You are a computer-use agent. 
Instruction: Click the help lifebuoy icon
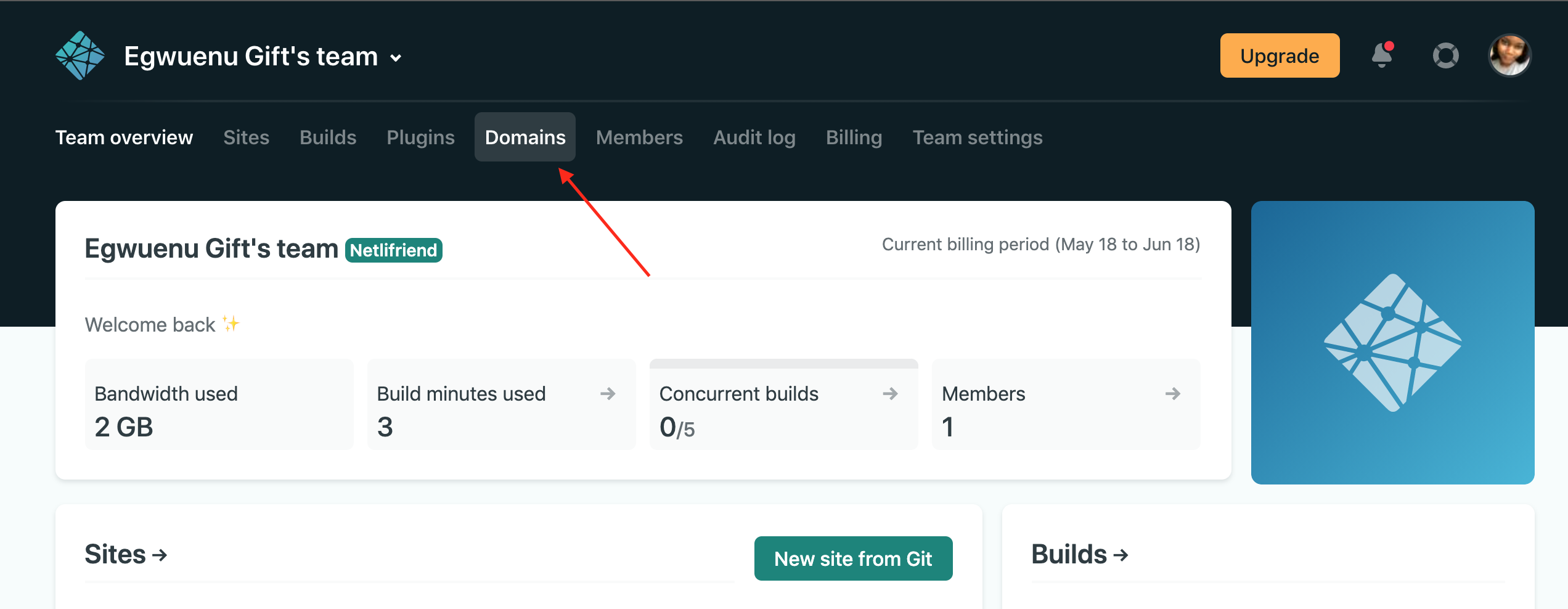pyautogui.click(x=1445, y=55)
